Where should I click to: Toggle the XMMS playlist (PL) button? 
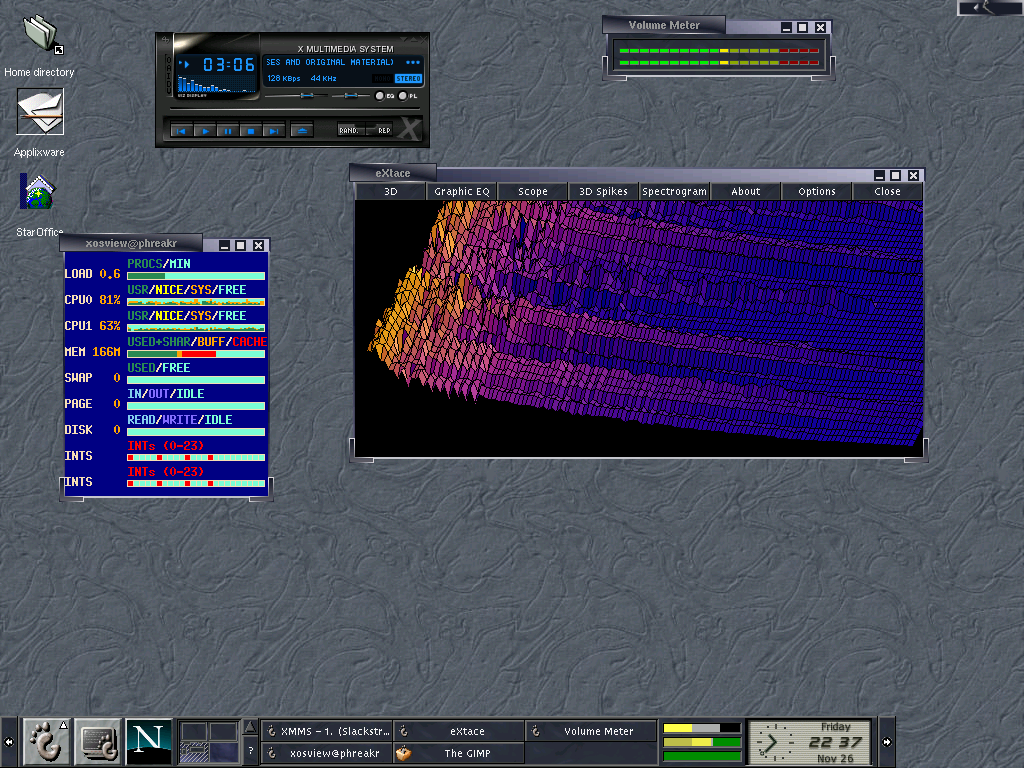tap(403, 96)
